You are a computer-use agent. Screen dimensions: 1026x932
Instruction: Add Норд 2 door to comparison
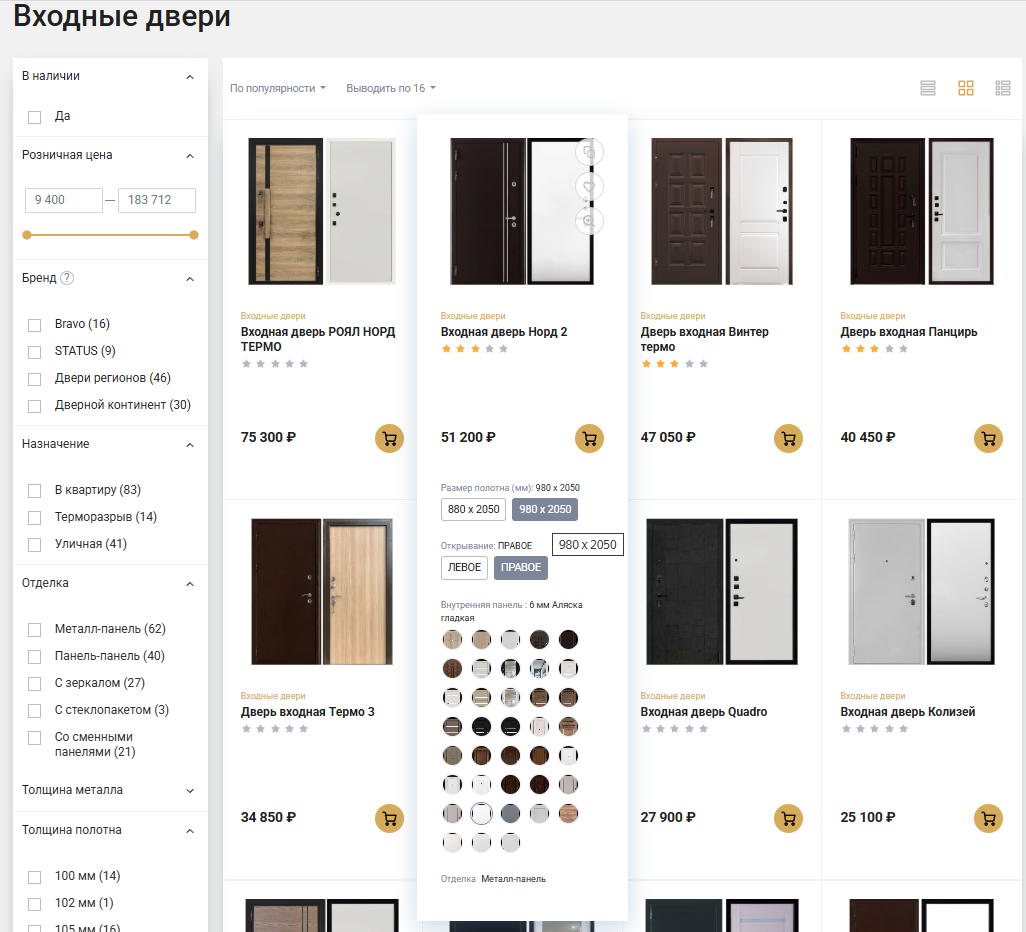click(x=590, y=152)
